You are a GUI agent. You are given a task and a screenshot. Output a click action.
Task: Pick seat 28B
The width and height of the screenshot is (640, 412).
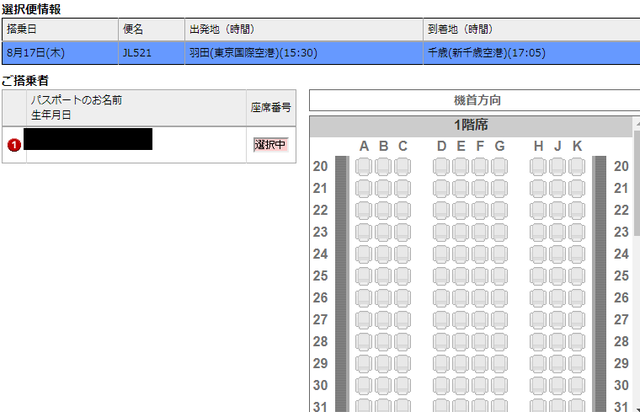pos(383,342)
